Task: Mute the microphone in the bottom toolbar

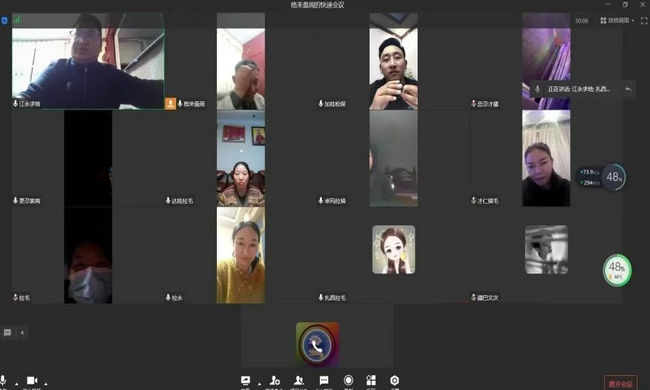Action: click(3, 380)
